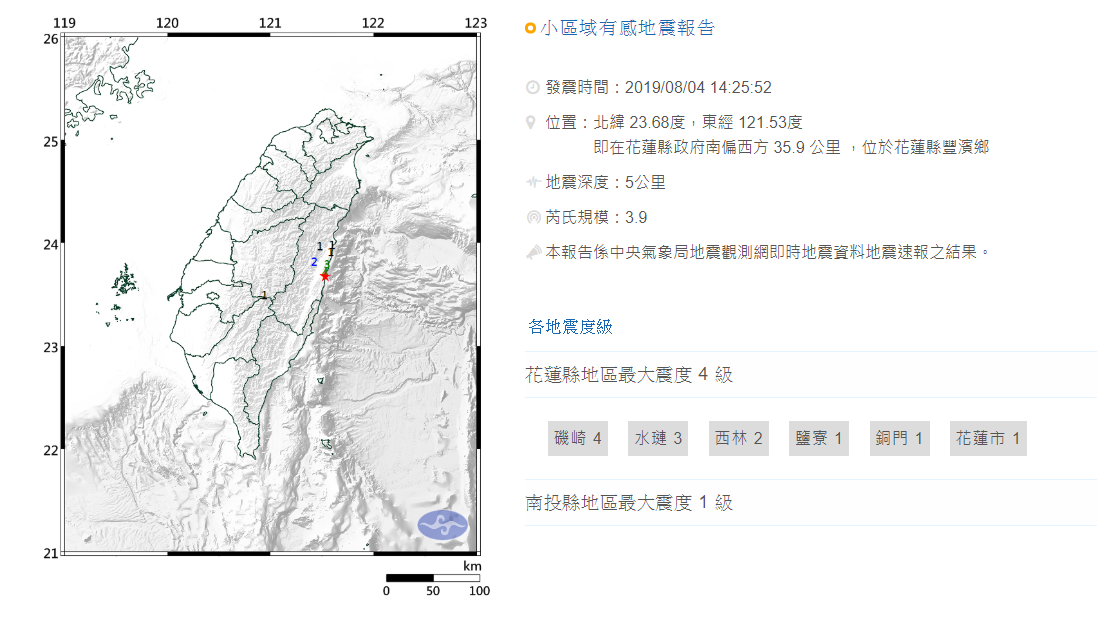Screen dimensions: 1097x623
Task: Click the 小區域有感地震報告 title
Action: [627, 29]
